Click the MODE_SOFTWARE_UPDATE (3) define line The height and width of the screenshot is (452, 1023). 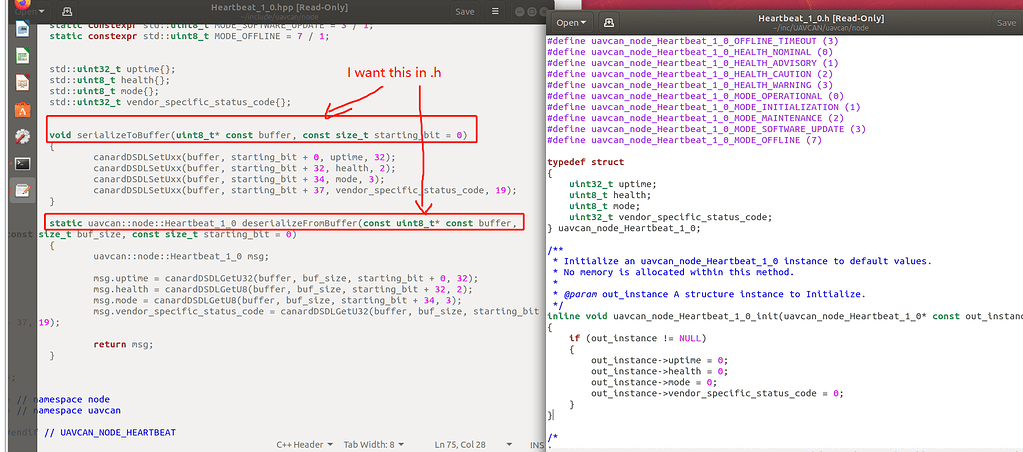[707, 129]
